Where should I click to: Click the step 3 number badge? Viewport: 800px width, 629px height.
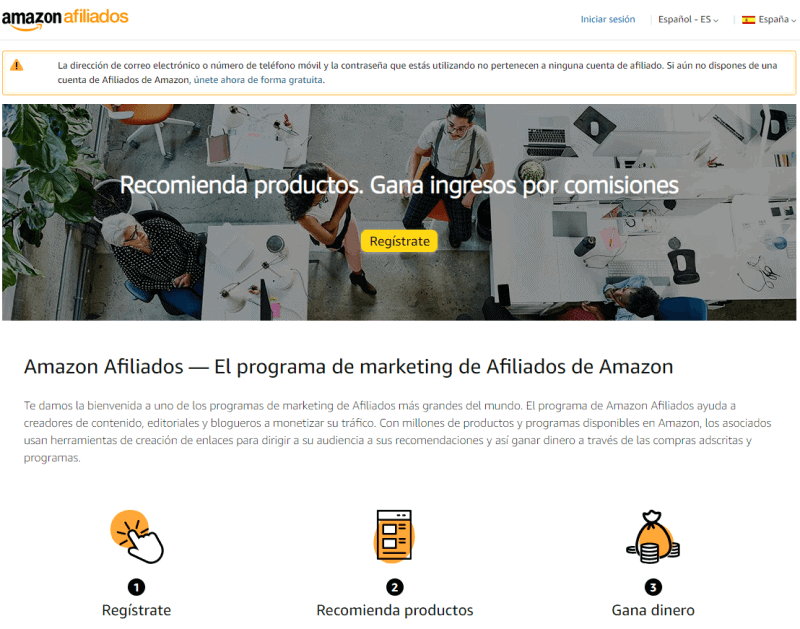653,588
